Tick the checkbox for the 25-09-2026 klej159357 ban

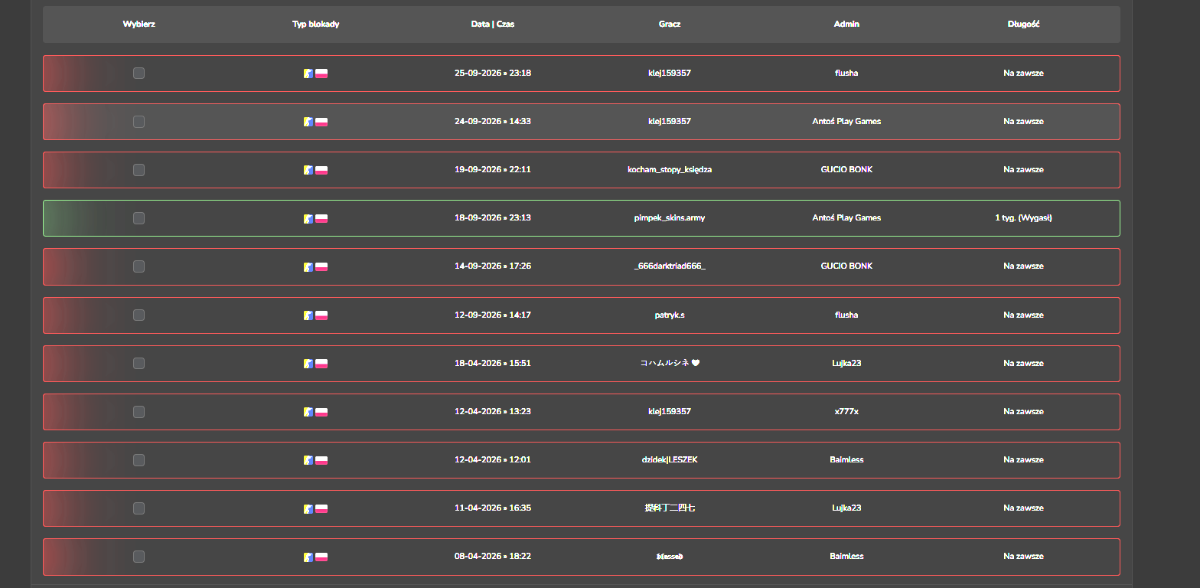click(139, 73)
